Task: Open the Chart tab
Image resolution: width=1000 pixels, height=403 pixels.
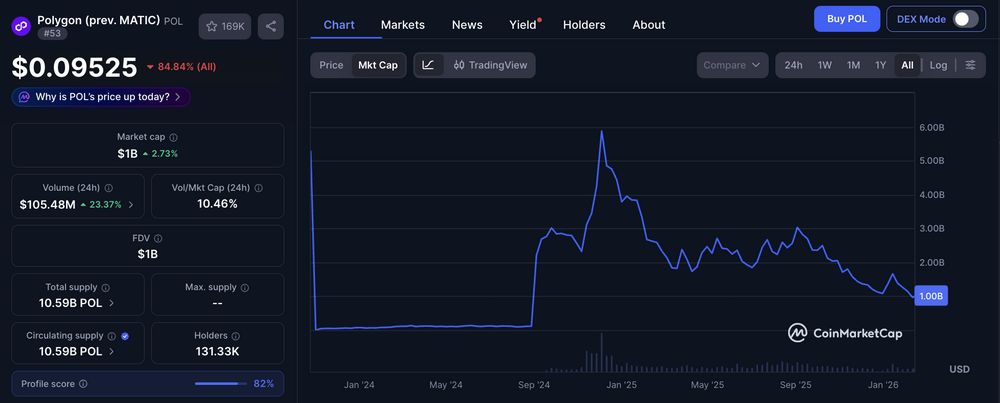Action: 339,25
